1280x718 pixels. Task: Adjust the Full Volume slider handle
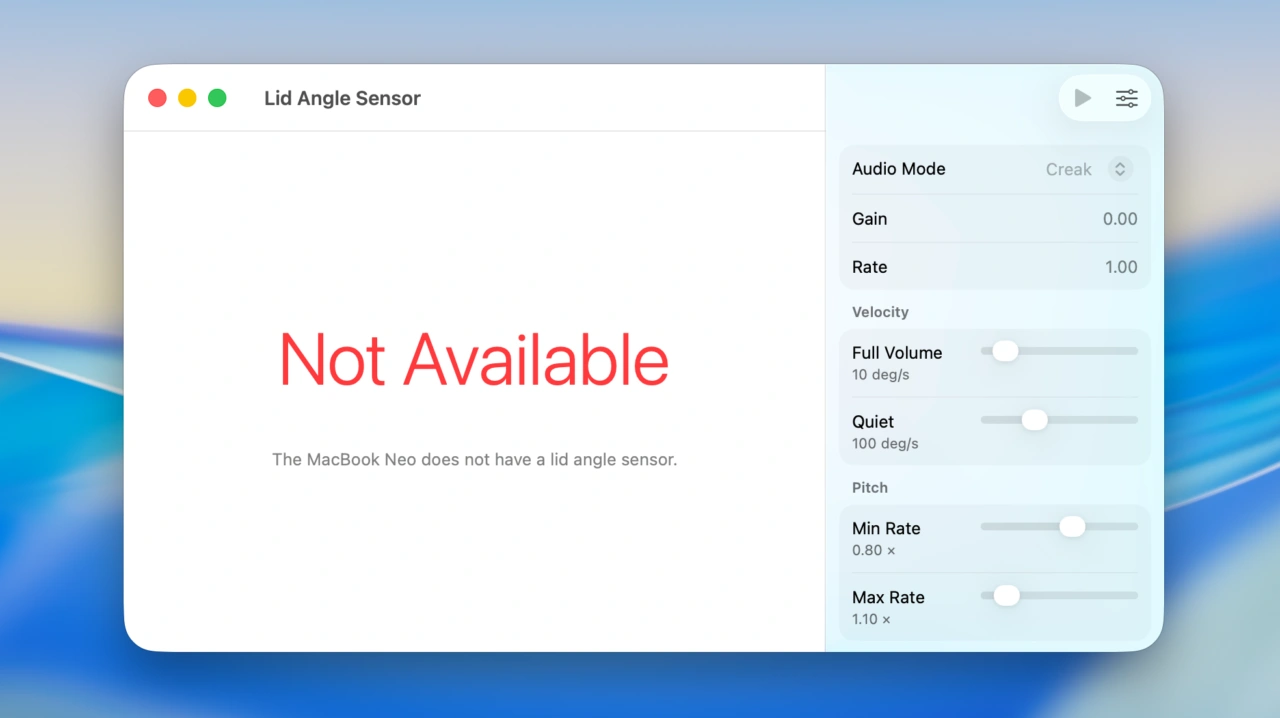pyautogui.click(x=1005, y=351)
